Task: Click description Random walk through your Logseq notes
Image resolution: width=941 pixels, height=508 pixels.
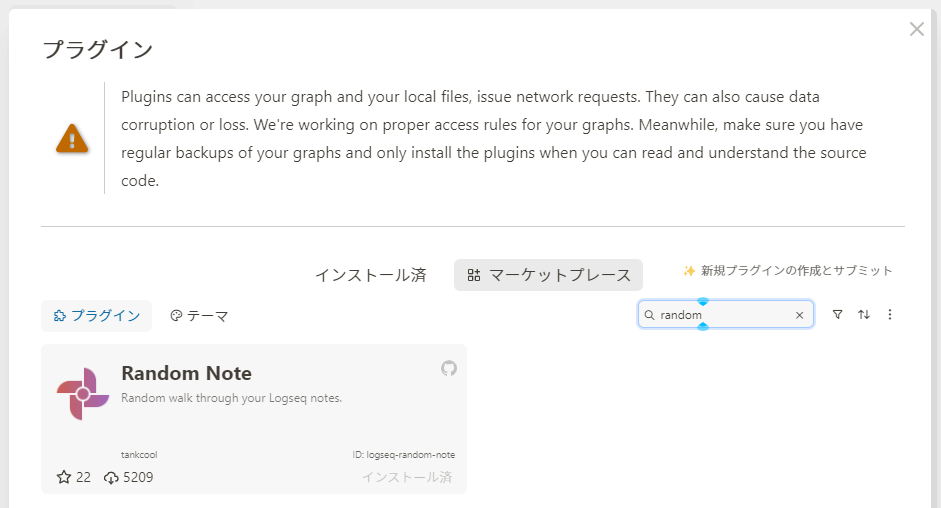Action: [232, 398]
